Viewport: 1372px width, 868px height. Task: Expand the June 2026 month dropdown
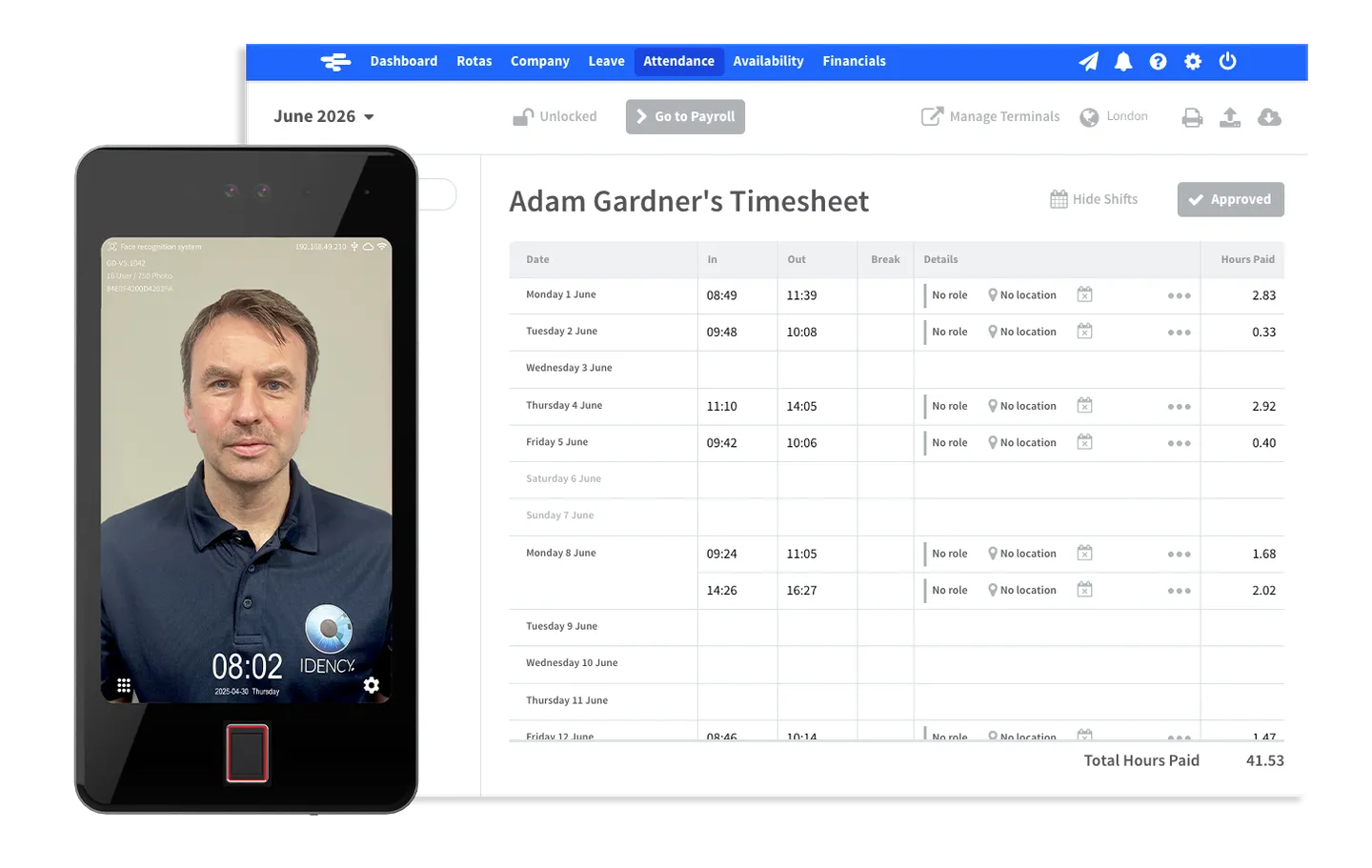pyautogui.click(x=323, y=116)
